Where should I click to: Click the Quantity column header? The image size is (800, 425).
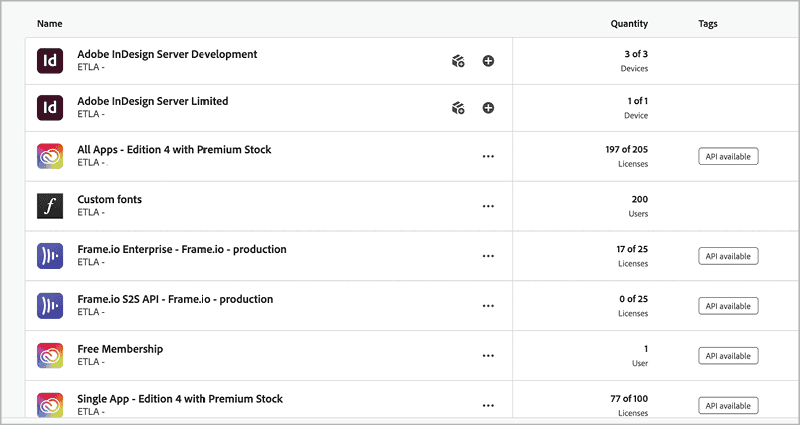tap(629, 23)
